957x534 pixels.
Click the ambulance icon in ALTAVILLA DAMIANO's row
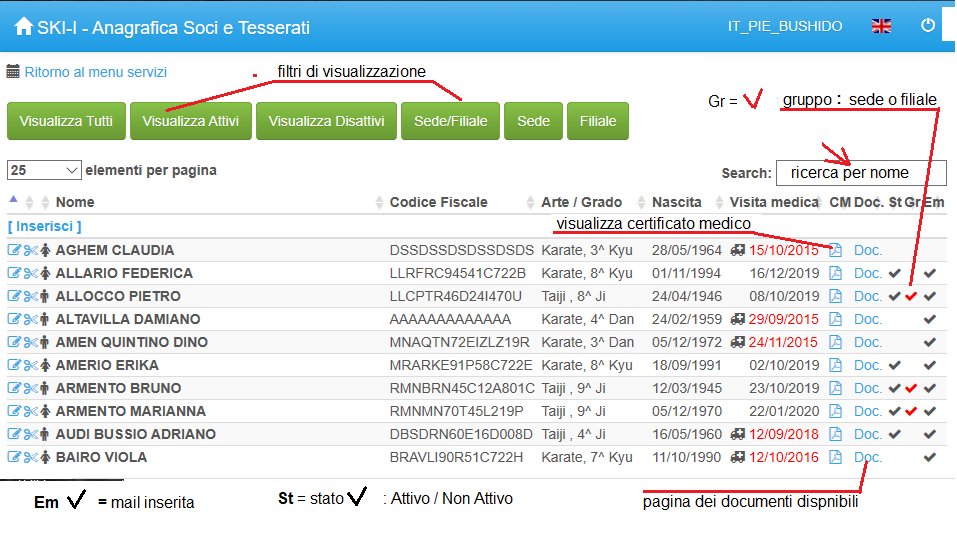pos(737,319)
